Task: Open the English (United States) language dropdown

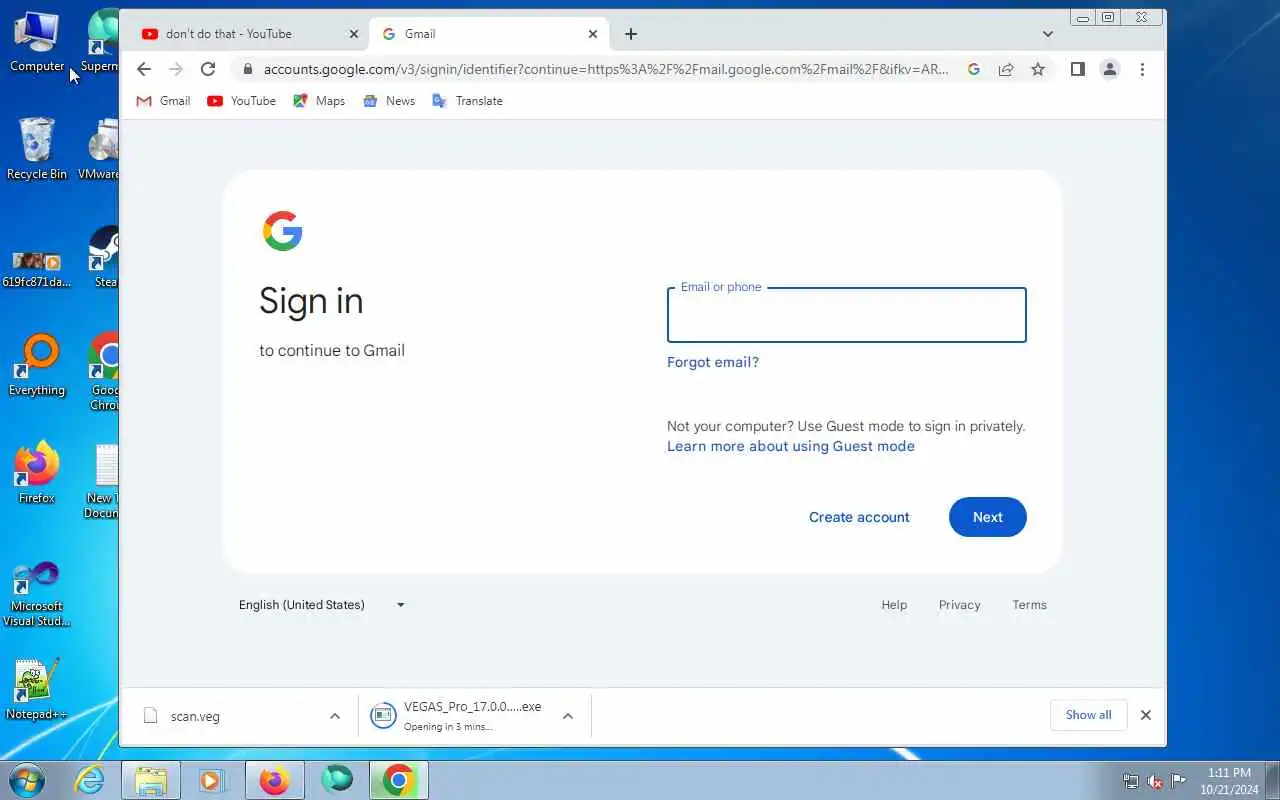Action: 322,605
